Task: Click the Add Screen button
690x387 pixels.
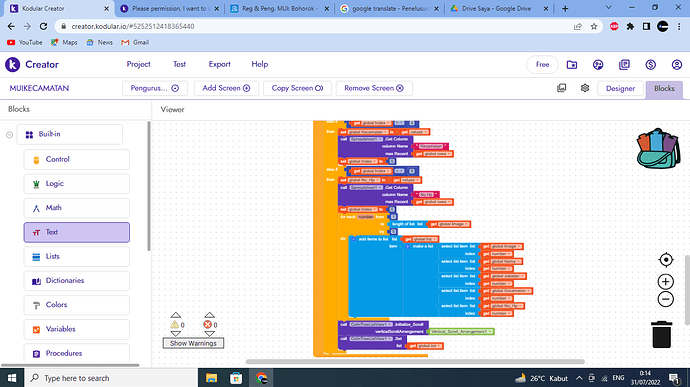Action: [x=226, y=88]
